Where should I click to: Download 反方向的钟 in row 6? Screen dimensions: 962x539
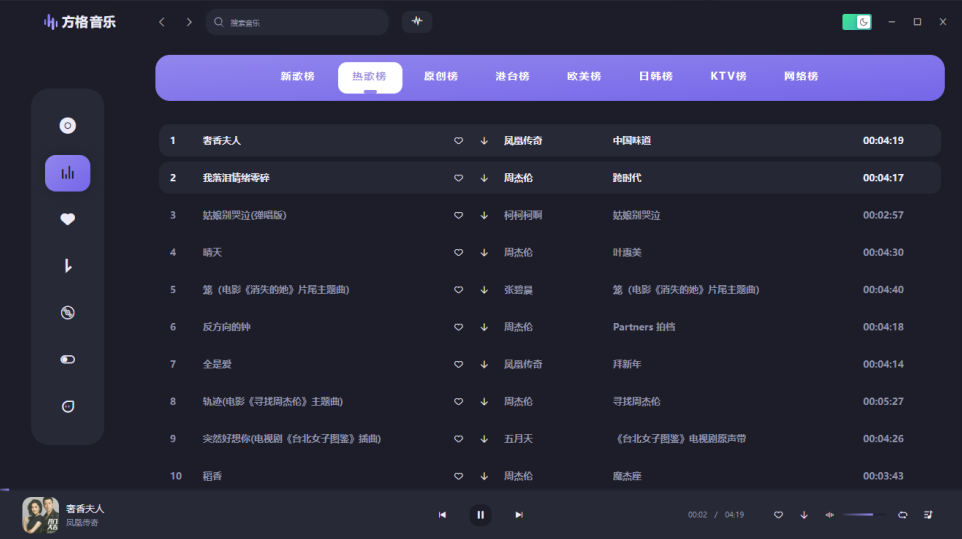[484, 327]
